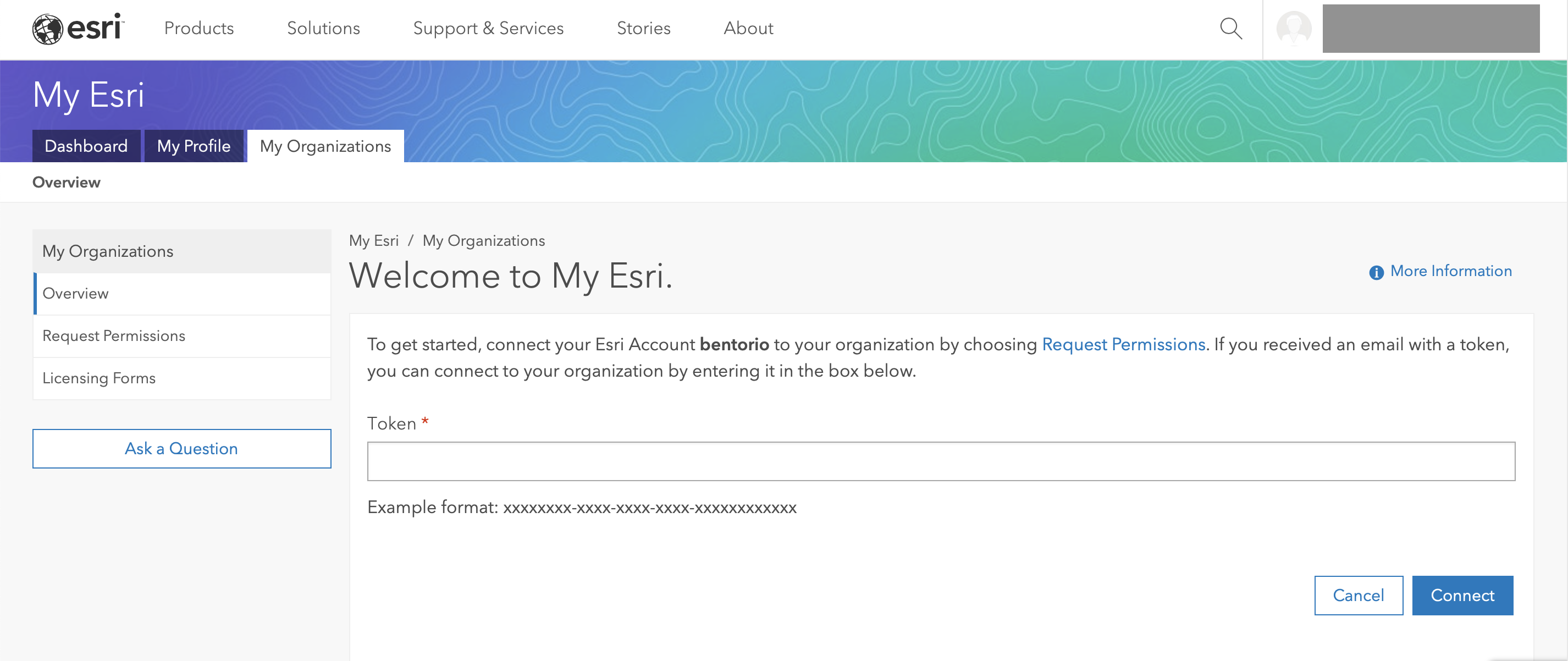This screenshot has width=1568, height=661.
Task: Expand the Solutions navigation menu
Action: point(323,29)
